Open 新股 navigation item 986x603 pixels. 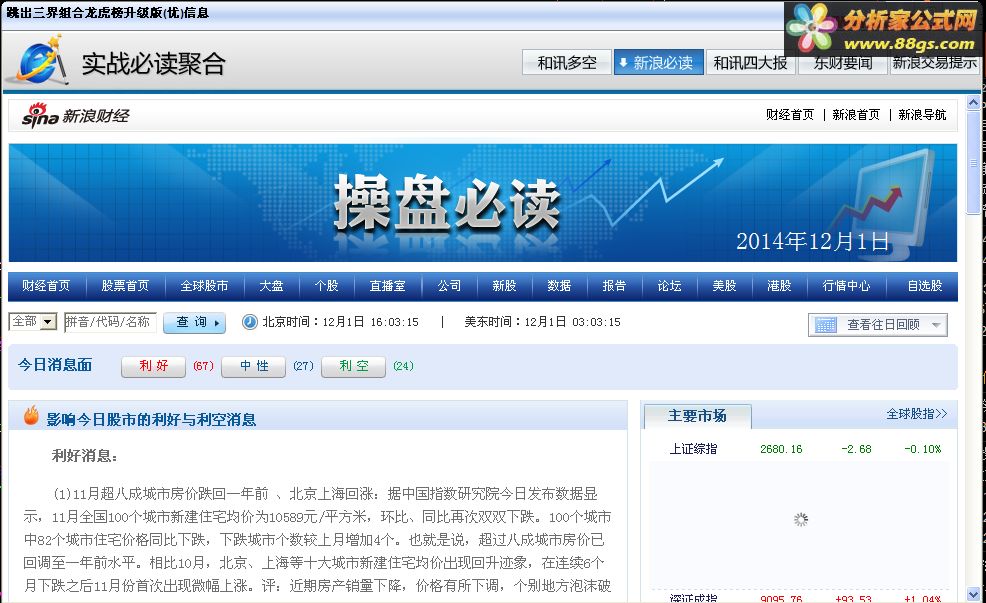coord(504,286)
